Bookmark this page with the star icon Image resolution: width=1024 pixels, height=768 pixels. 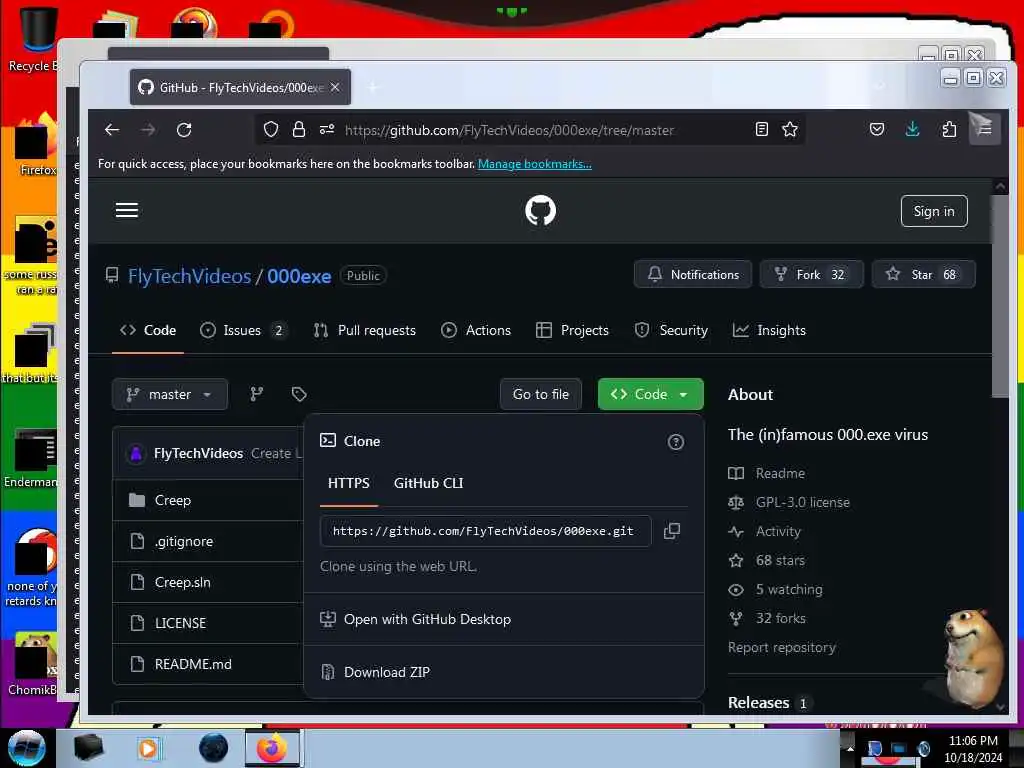pos(790,129)
